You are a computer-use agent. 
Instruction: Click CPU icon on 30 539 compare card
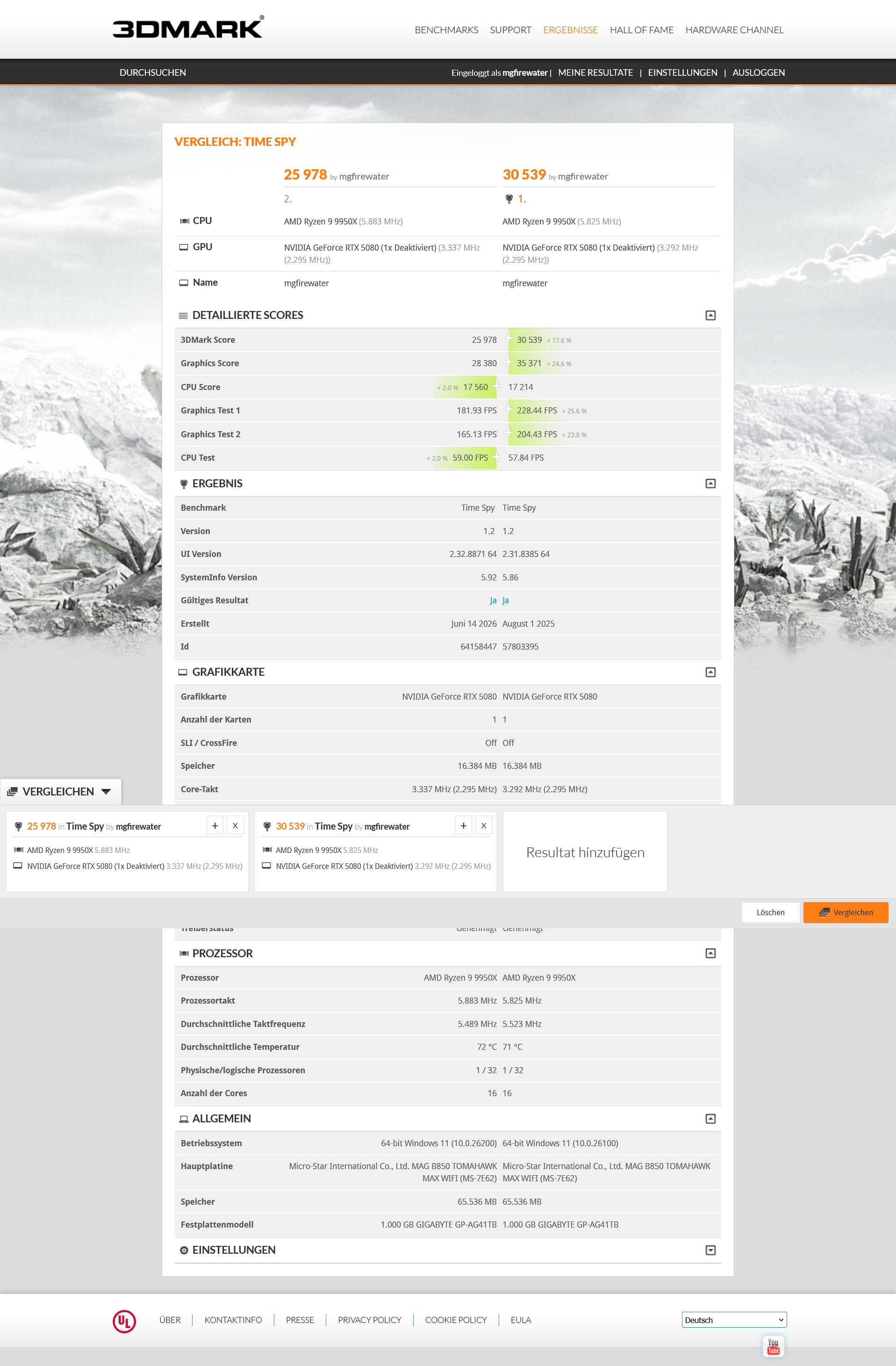pyautogui.click(x=267, y=850)
